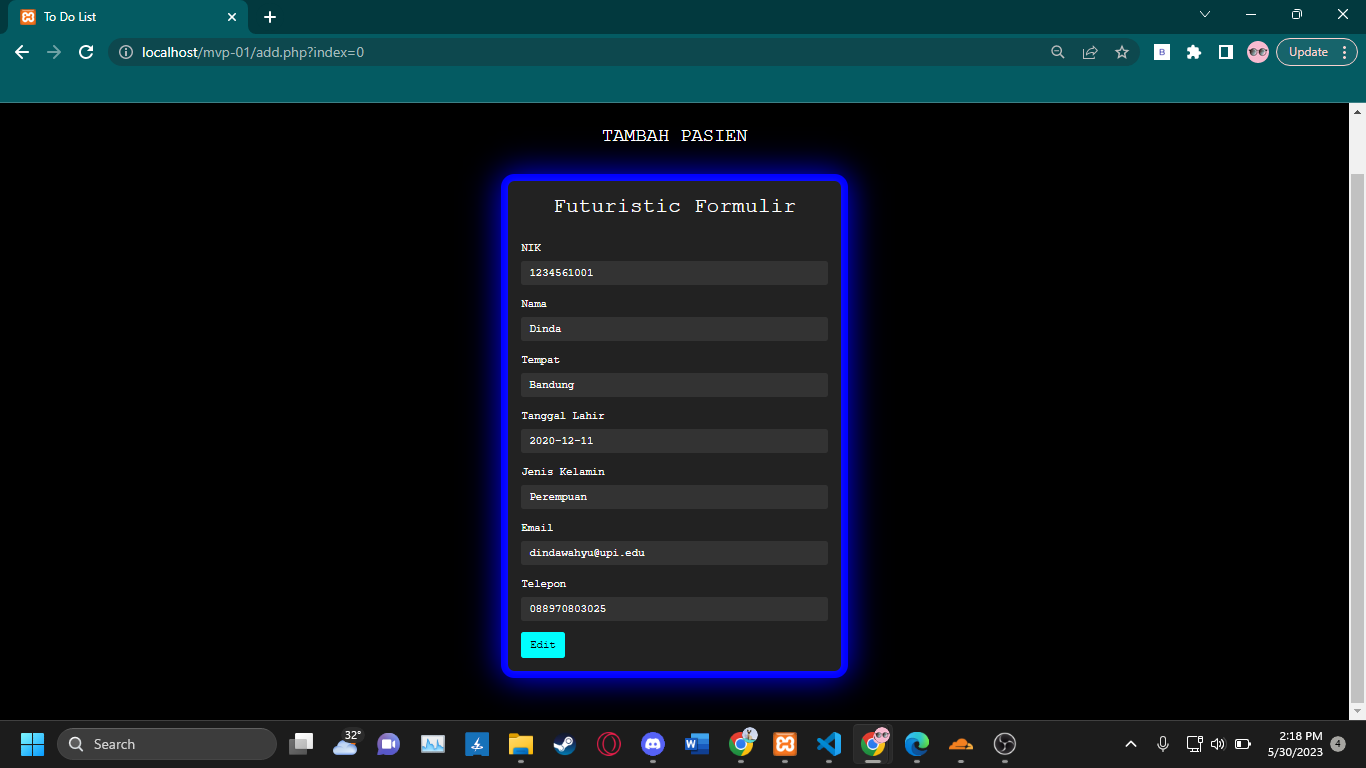Open Discord from the taskbar

652,744
